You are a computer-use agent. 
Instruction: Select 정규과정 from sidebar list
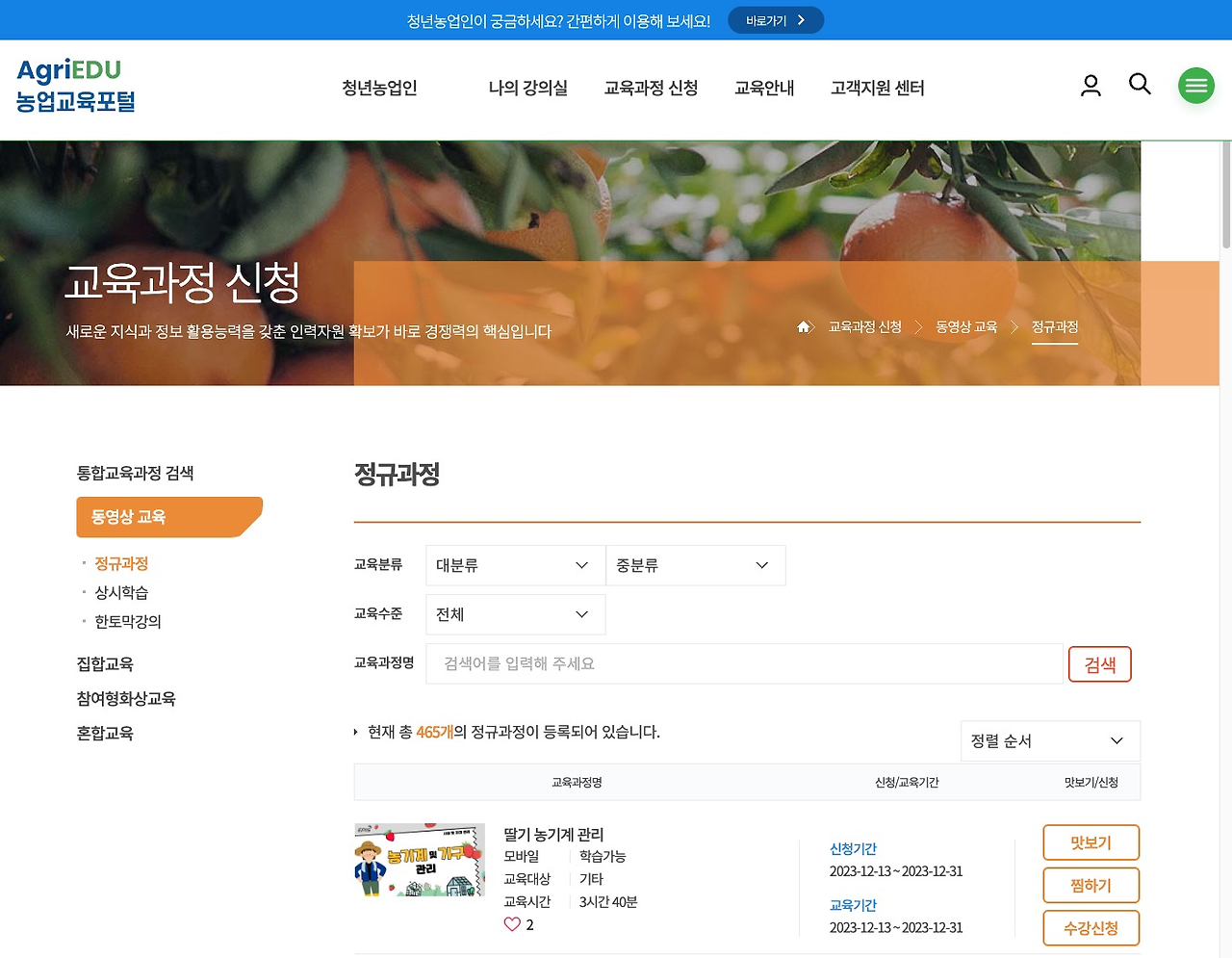(120, 563)
